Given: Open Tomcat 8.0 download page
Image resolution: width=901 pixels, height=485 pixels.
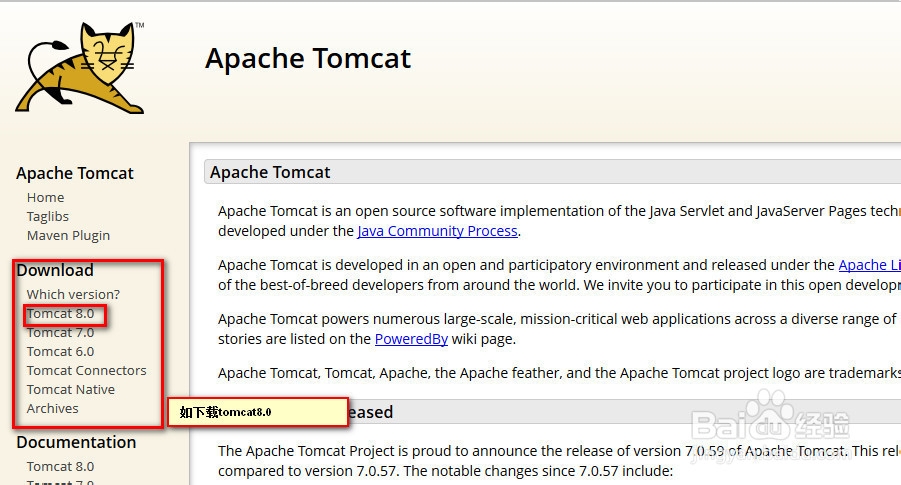Looking at the screenshot, I should 60,313.
